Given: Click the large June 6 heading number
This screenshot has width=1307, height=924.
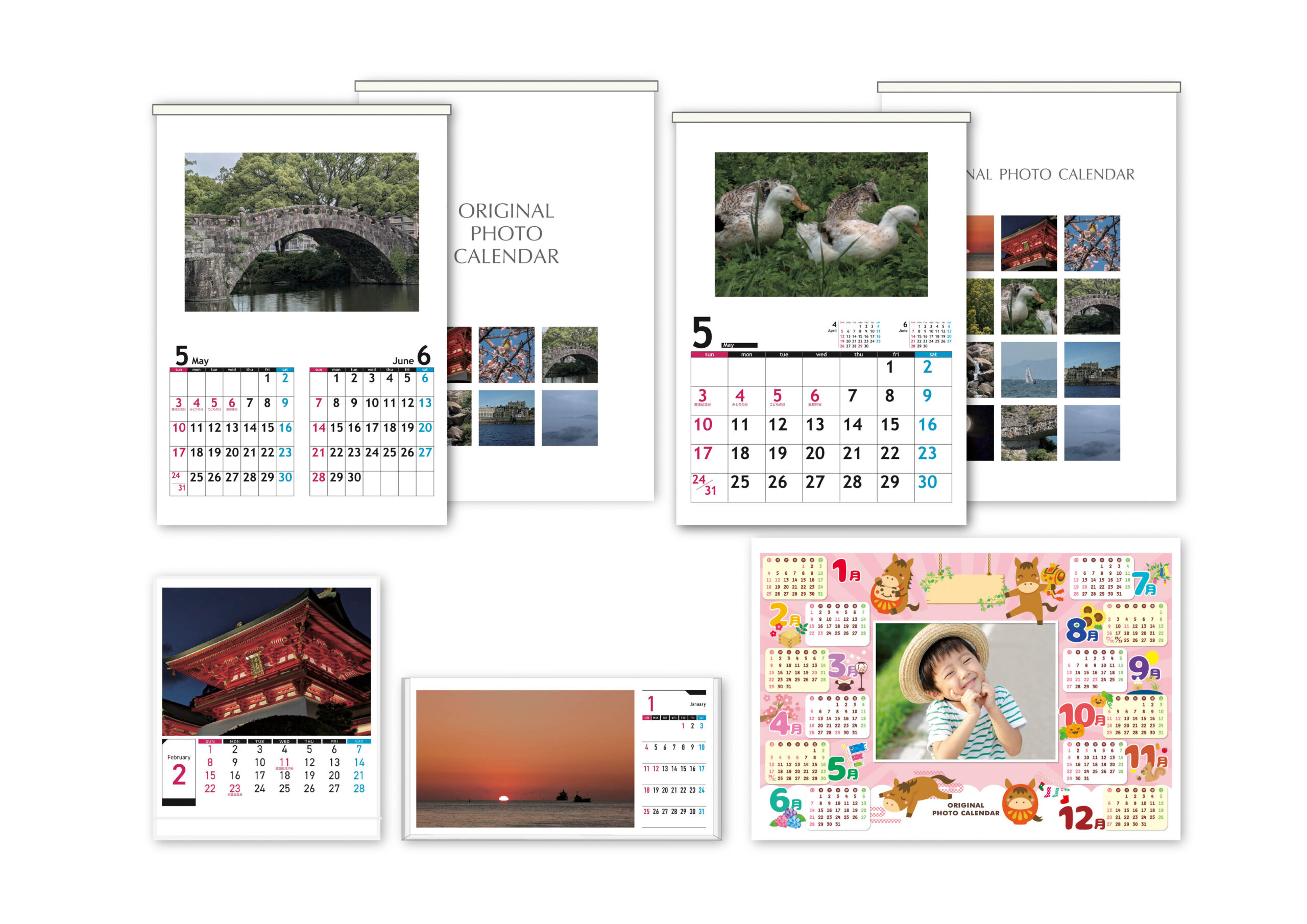Looking at the screenshot, I should 424,355.
